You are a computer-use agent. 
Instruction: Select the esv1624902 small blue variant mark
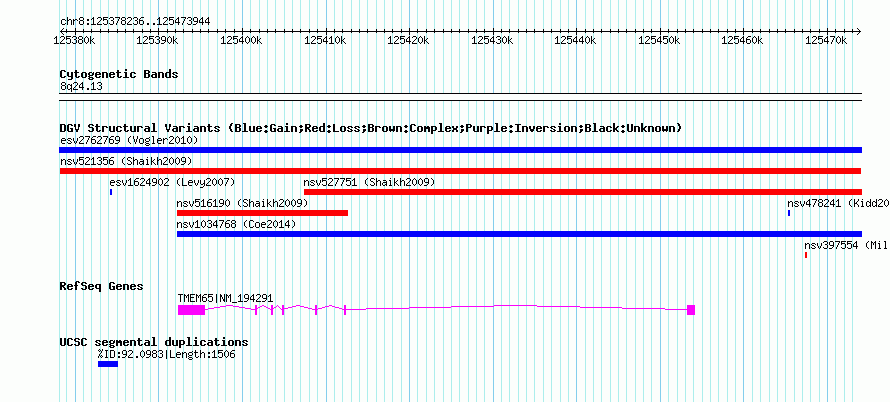(111, 192)
